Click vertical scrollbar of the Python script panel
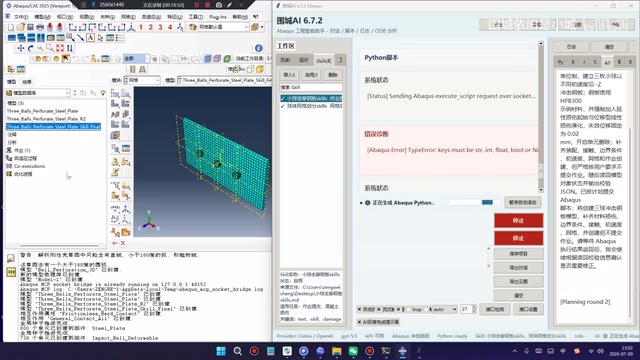Image resolution: width=640 pixels, height=360 pixels. point(541,116)
